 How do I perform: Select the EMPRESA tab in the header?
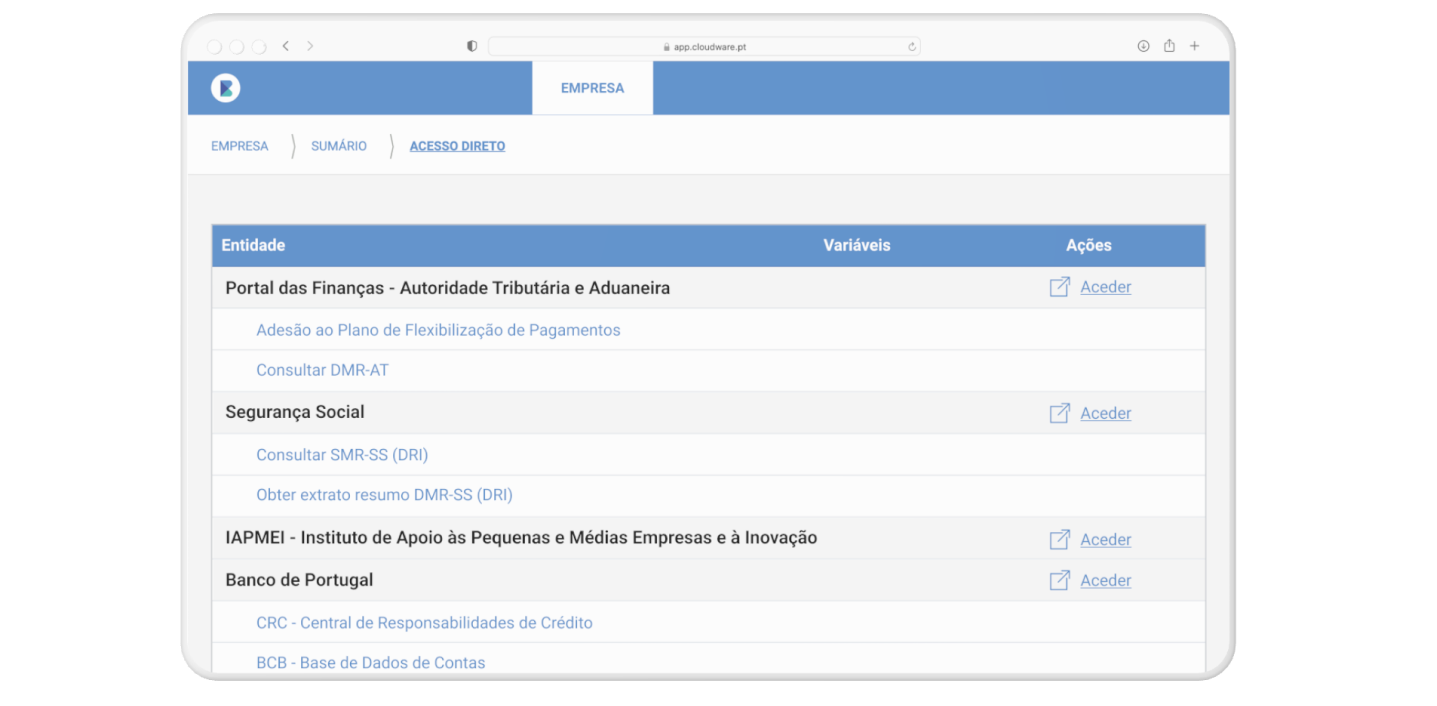pos(592,88)
